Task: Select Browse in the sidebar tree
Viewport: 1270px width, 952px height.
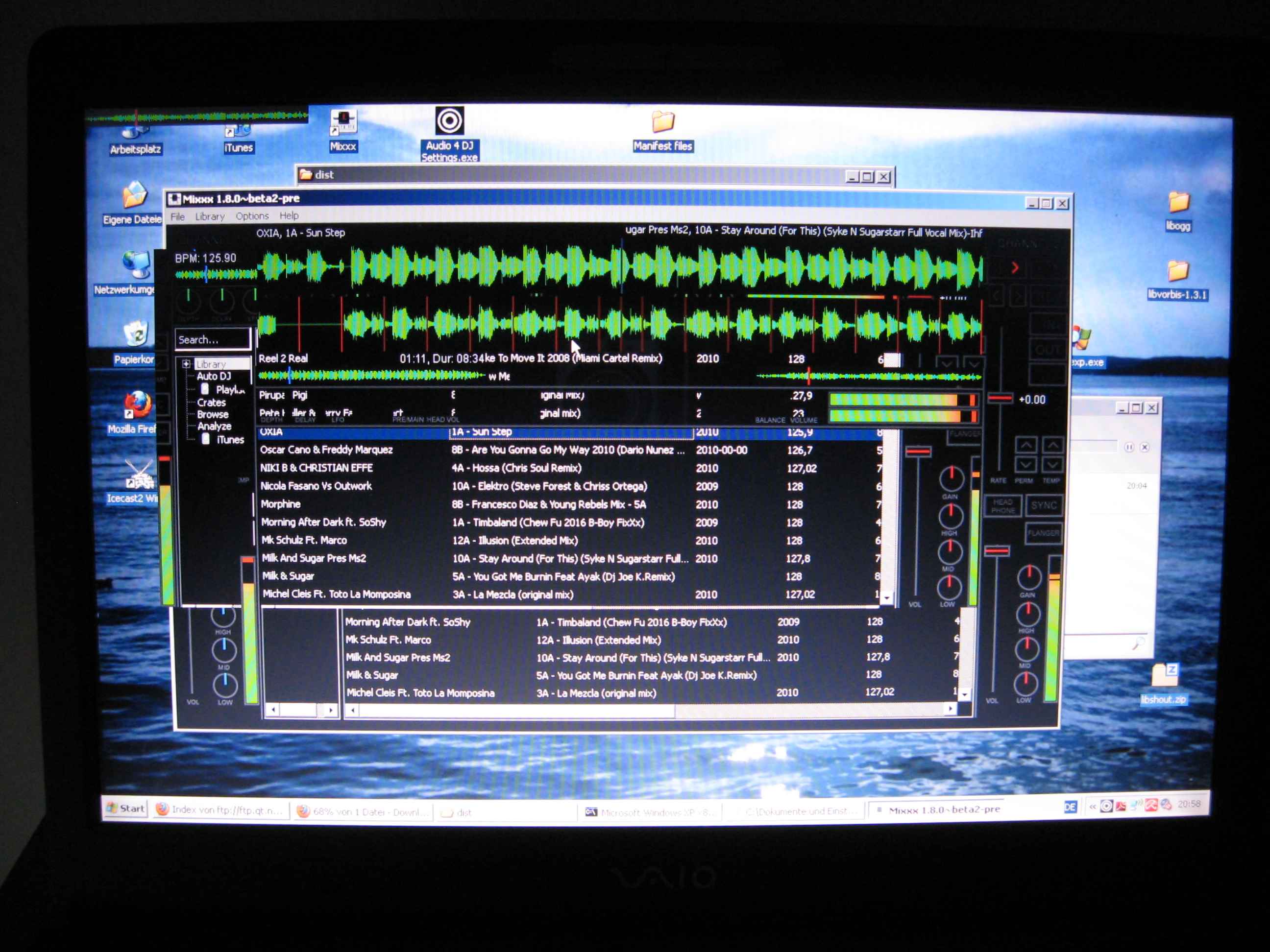Action: 213,414
